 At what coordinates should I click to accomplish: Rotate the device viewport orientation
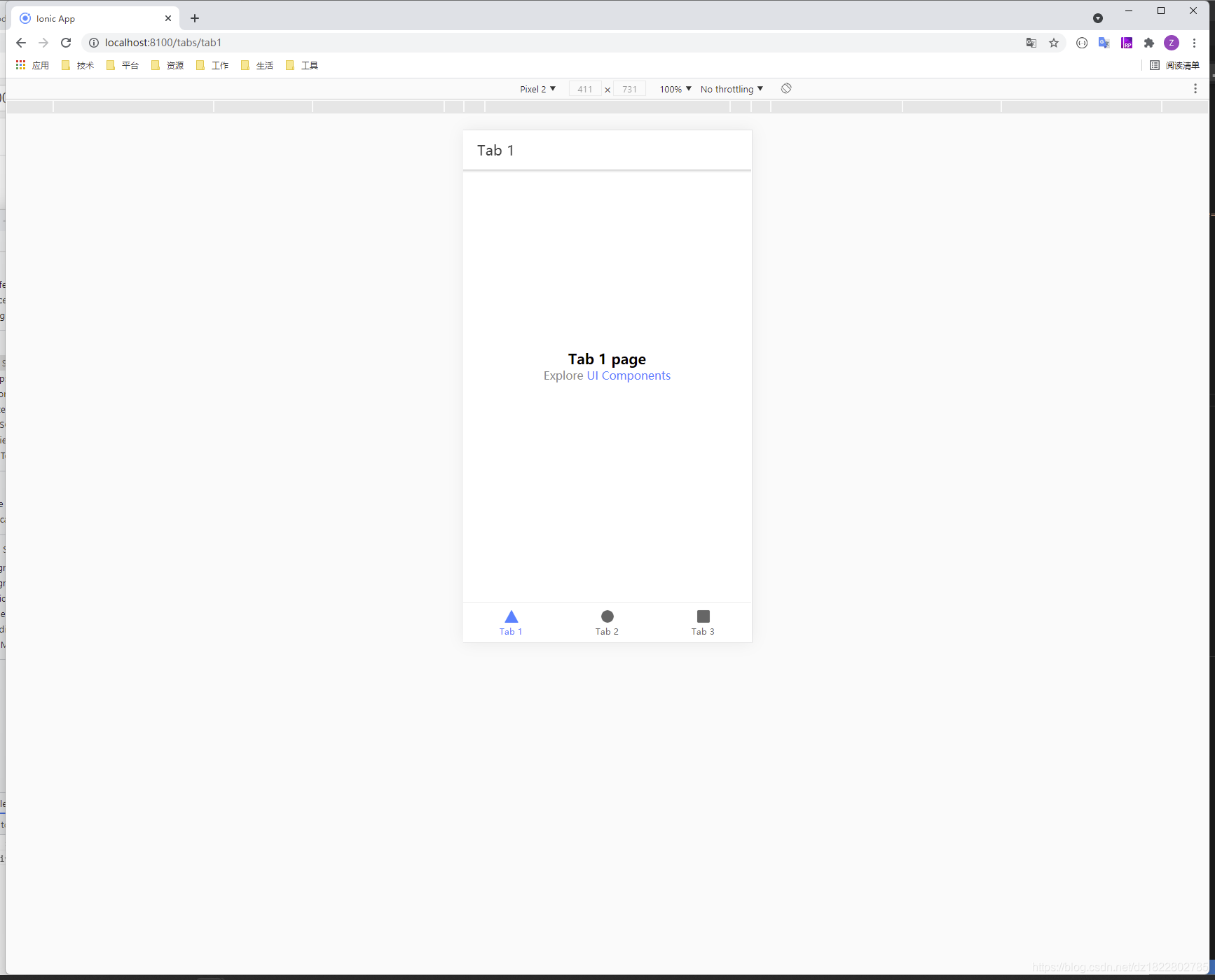tap(786, 88)
